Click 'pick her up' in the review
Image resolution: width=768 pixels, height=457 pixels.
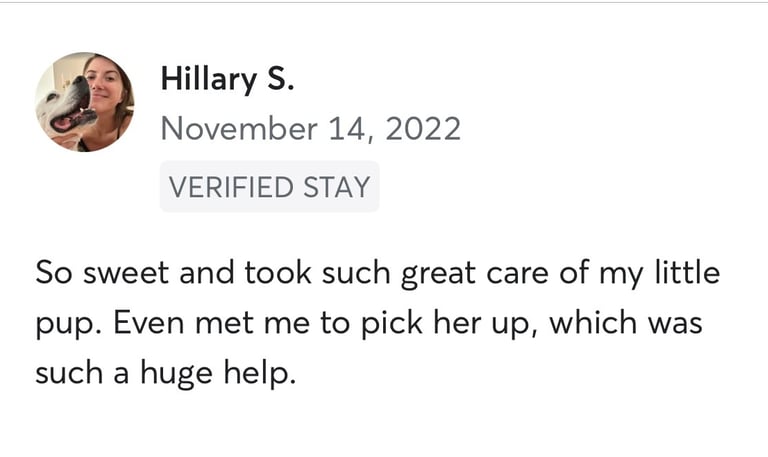[x=450, y=324]
